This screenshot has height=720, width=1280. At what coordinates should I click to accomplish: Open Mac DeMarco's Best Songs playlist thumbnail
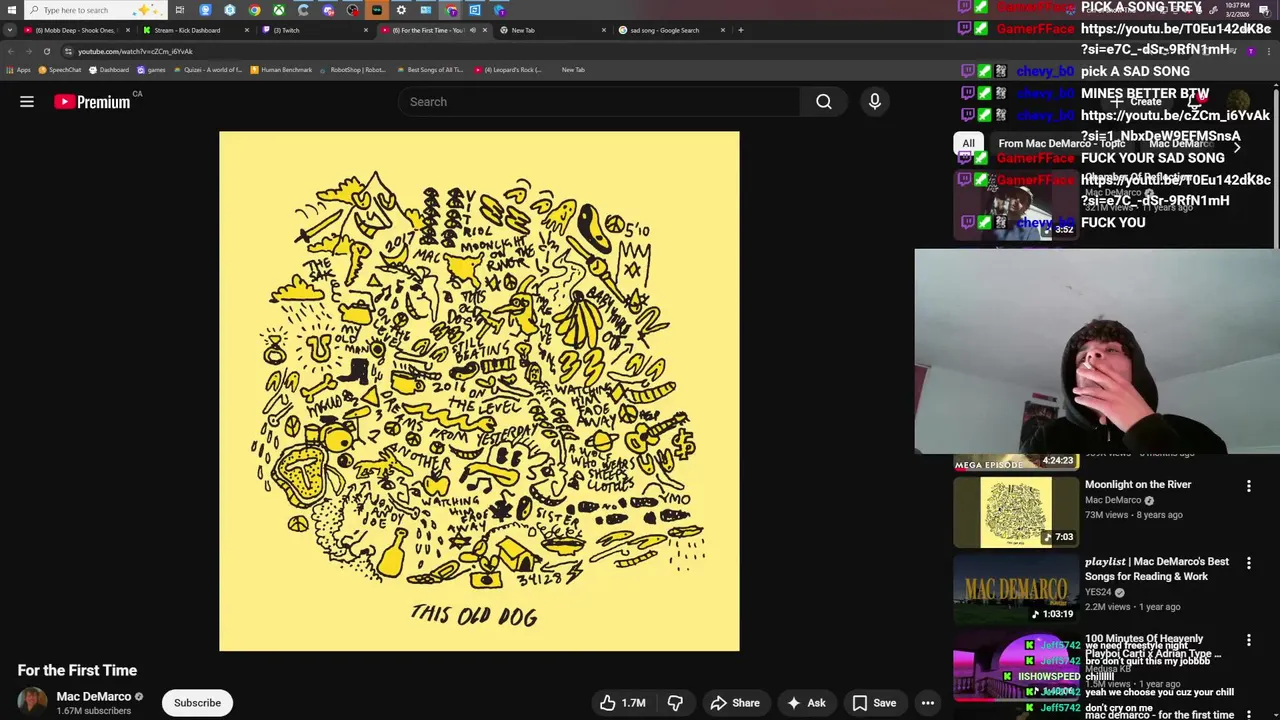click(x=1016, y=589)
